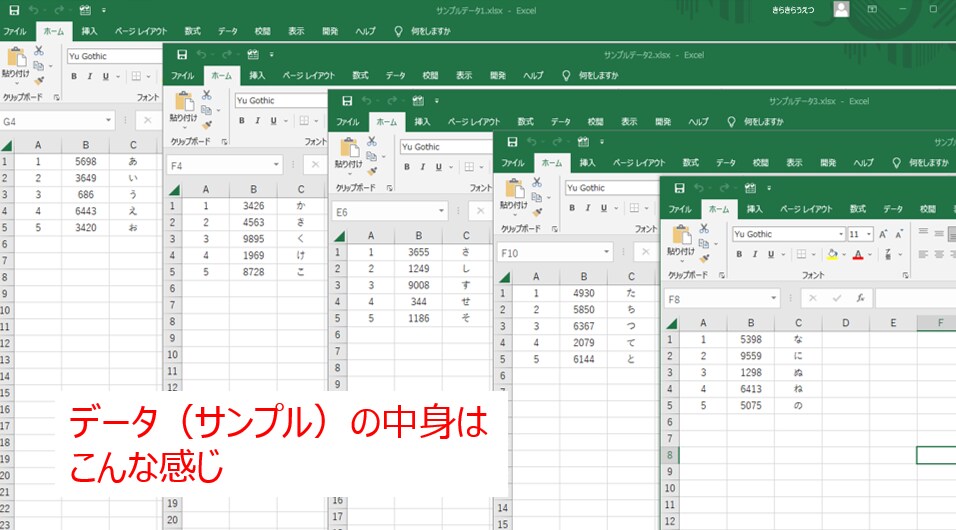Click Borders icon in frontmost F8 window

801,254
